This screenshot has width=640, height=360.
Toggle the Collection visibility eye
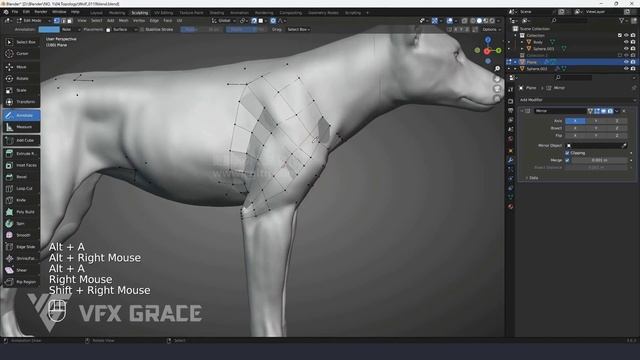pos(626,36)
